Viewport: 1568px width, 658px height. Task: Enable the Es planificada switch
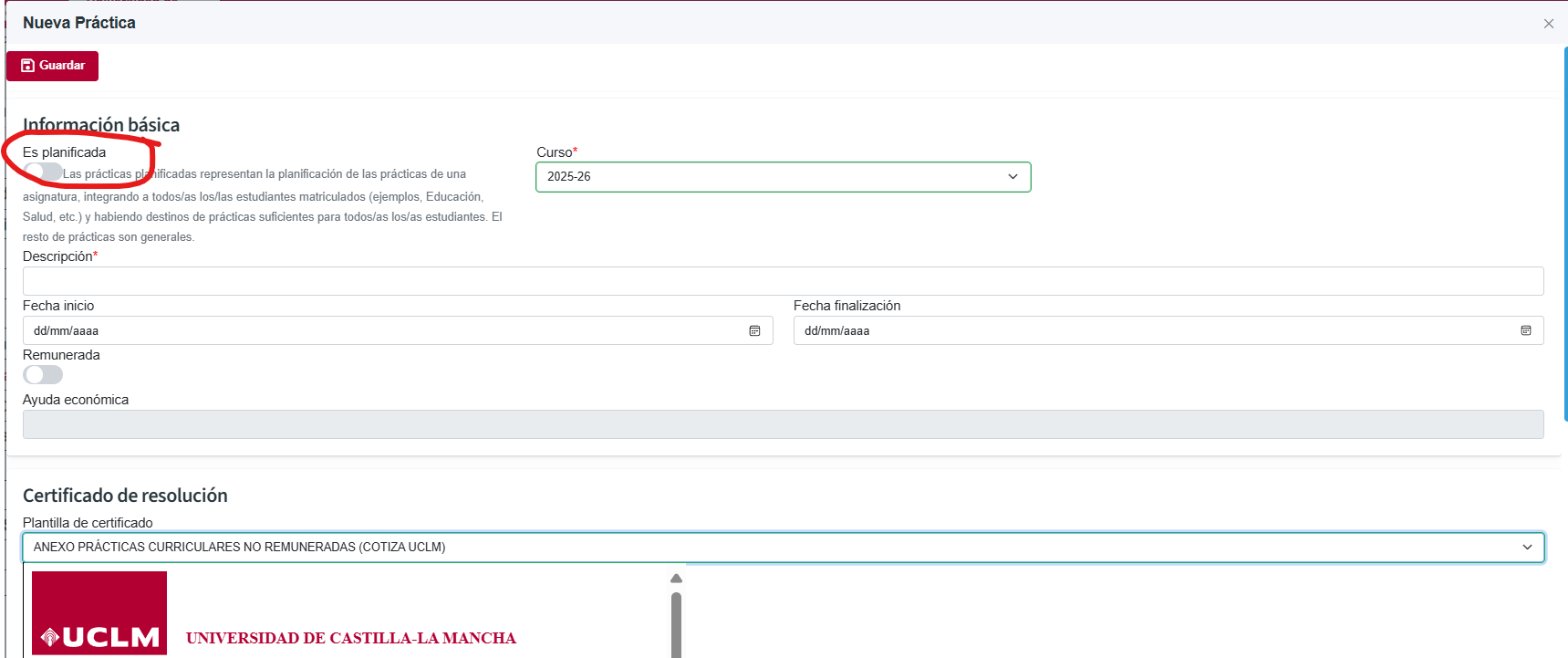[43, 172]
